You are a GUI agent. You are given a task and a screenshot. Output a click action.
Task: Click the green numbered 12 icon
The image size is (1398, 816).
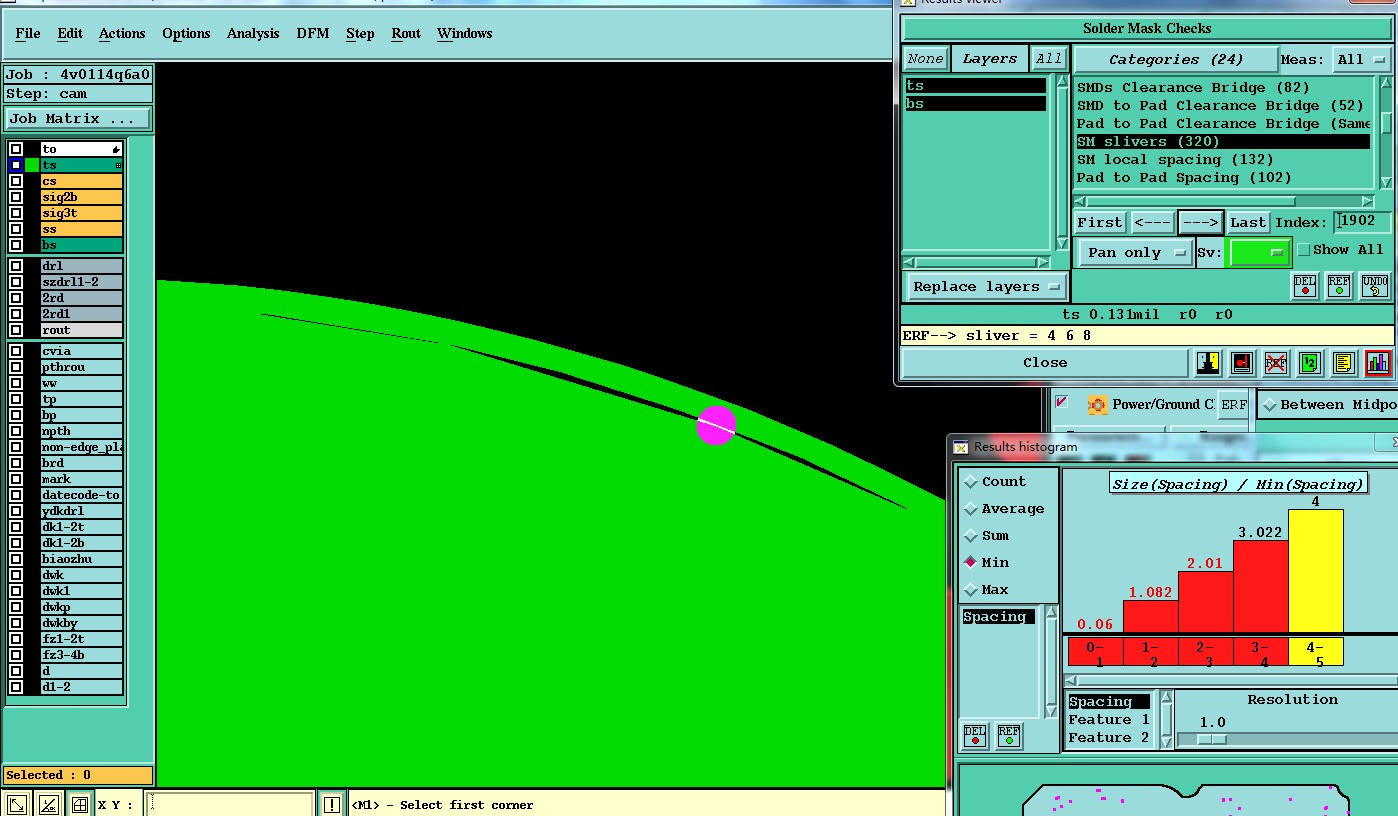click(x=1310, y=363)
